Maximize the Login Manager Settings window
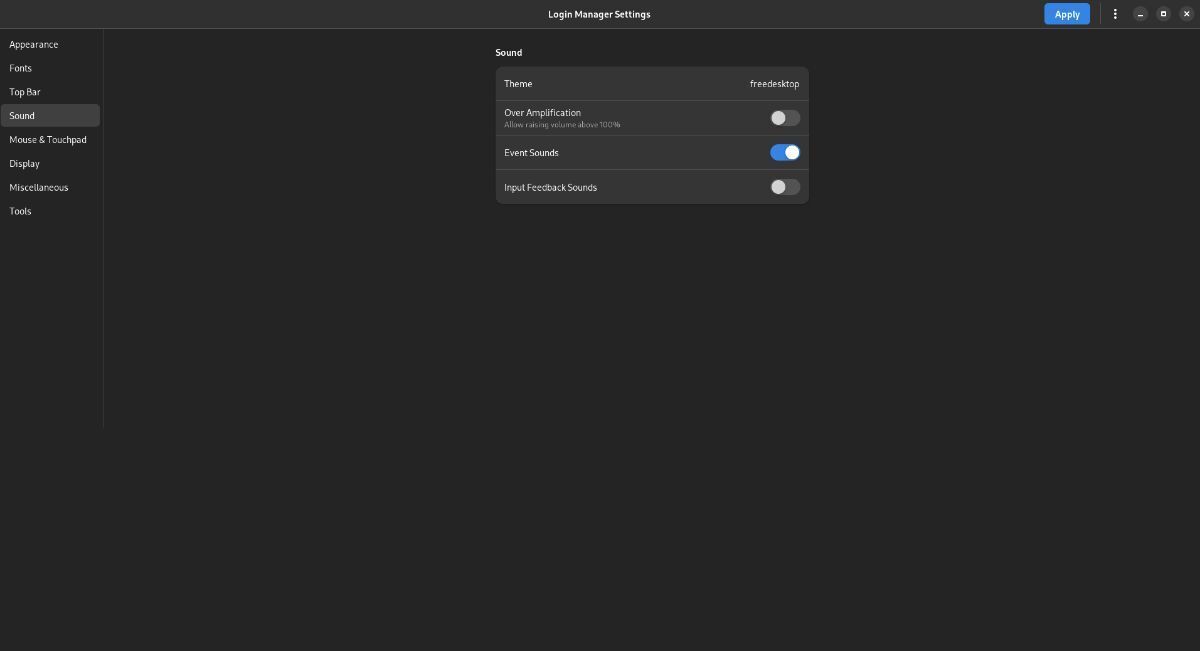 click(x=1163, y=14)
